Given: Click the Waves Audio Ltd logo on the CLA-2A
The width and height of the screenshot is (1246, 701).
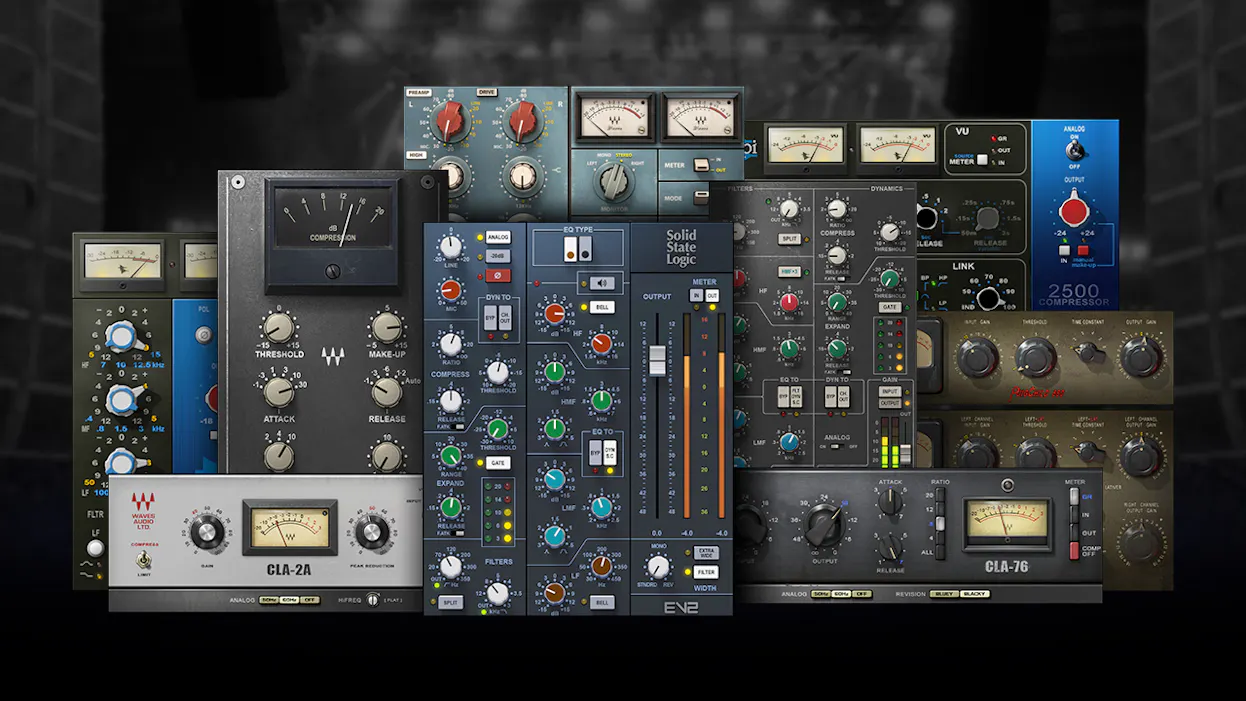Looking at the screenshot, I should tap(143, 509).
